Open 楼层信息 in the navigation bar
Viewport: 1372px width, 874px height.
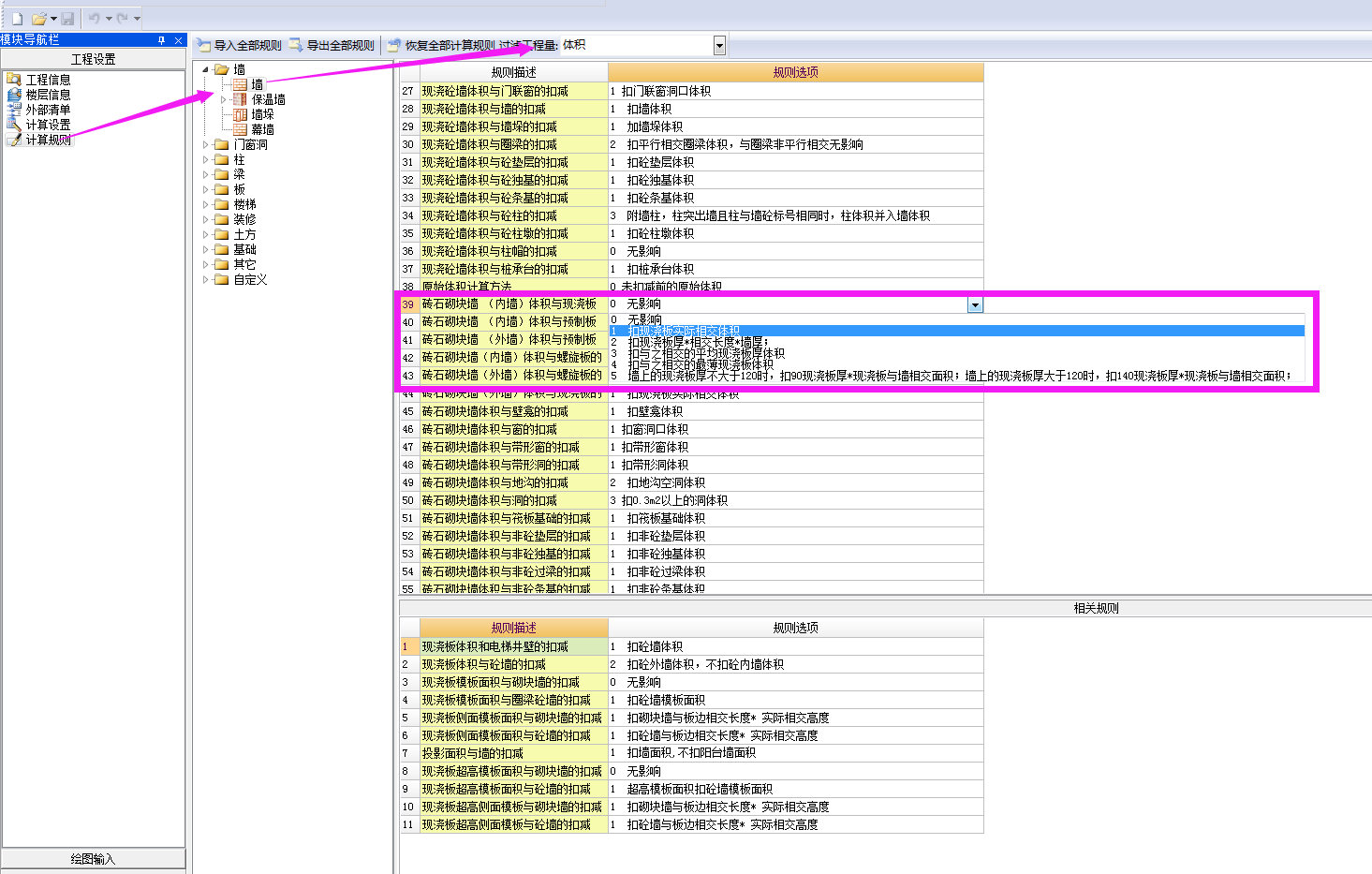tap(48, 95)
